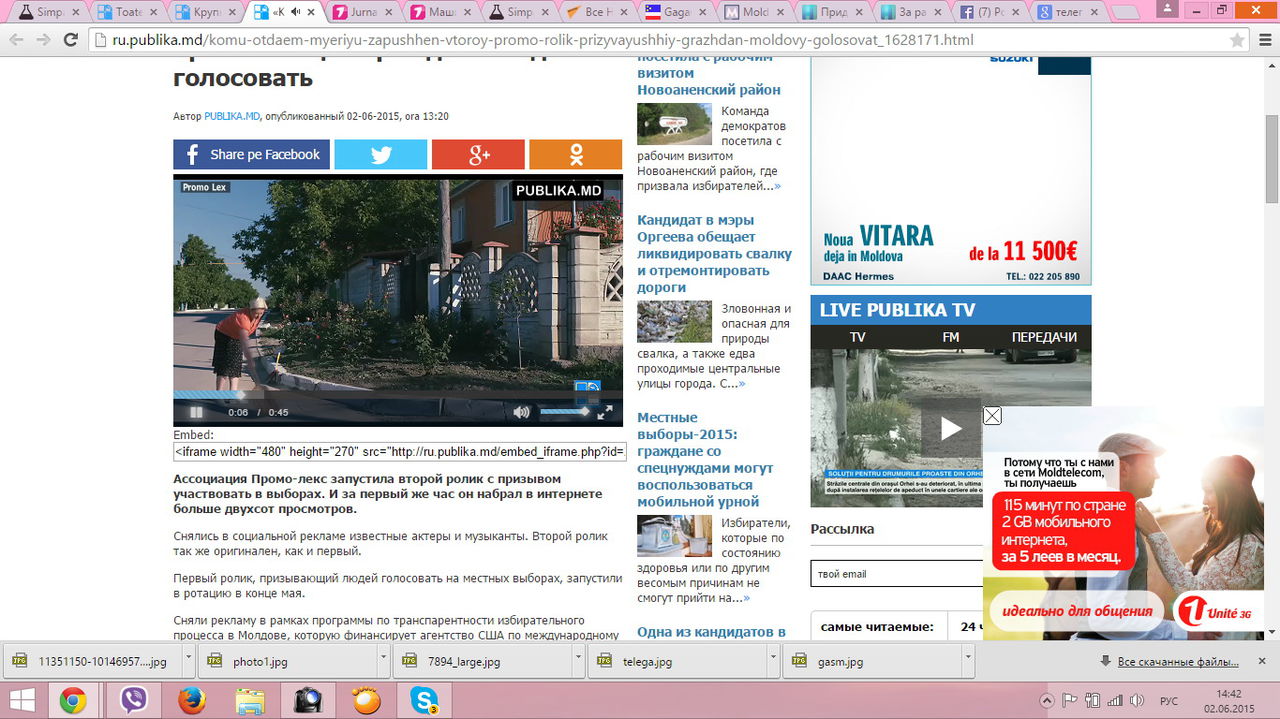Image resolution: width=1280 pixels, height=719 pixels.
Task: Switch to Gagauz browser tab
Action: pyautogui.click(x=675, y=12)
